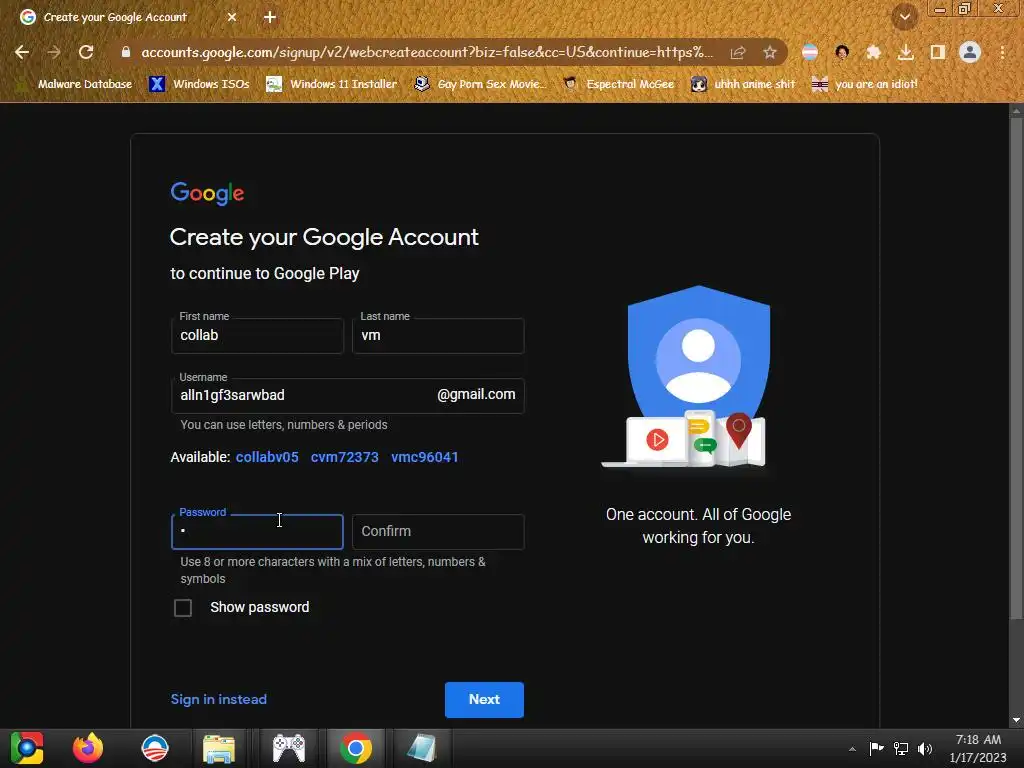Open the Obama-logo taskbar app

tap(155, 748)
